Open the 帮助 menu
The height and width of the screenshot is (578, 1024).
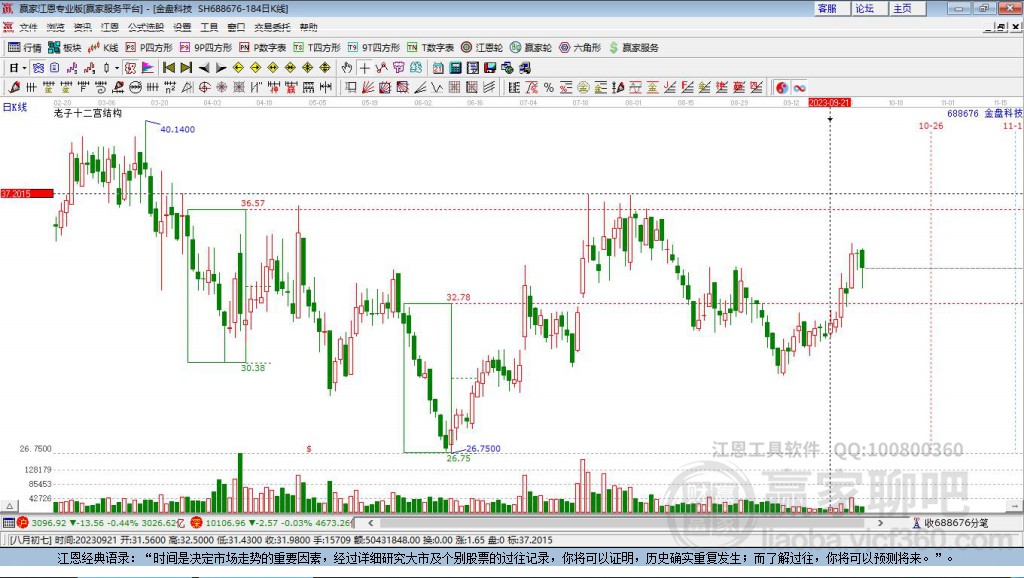click(x=308, y=27)
